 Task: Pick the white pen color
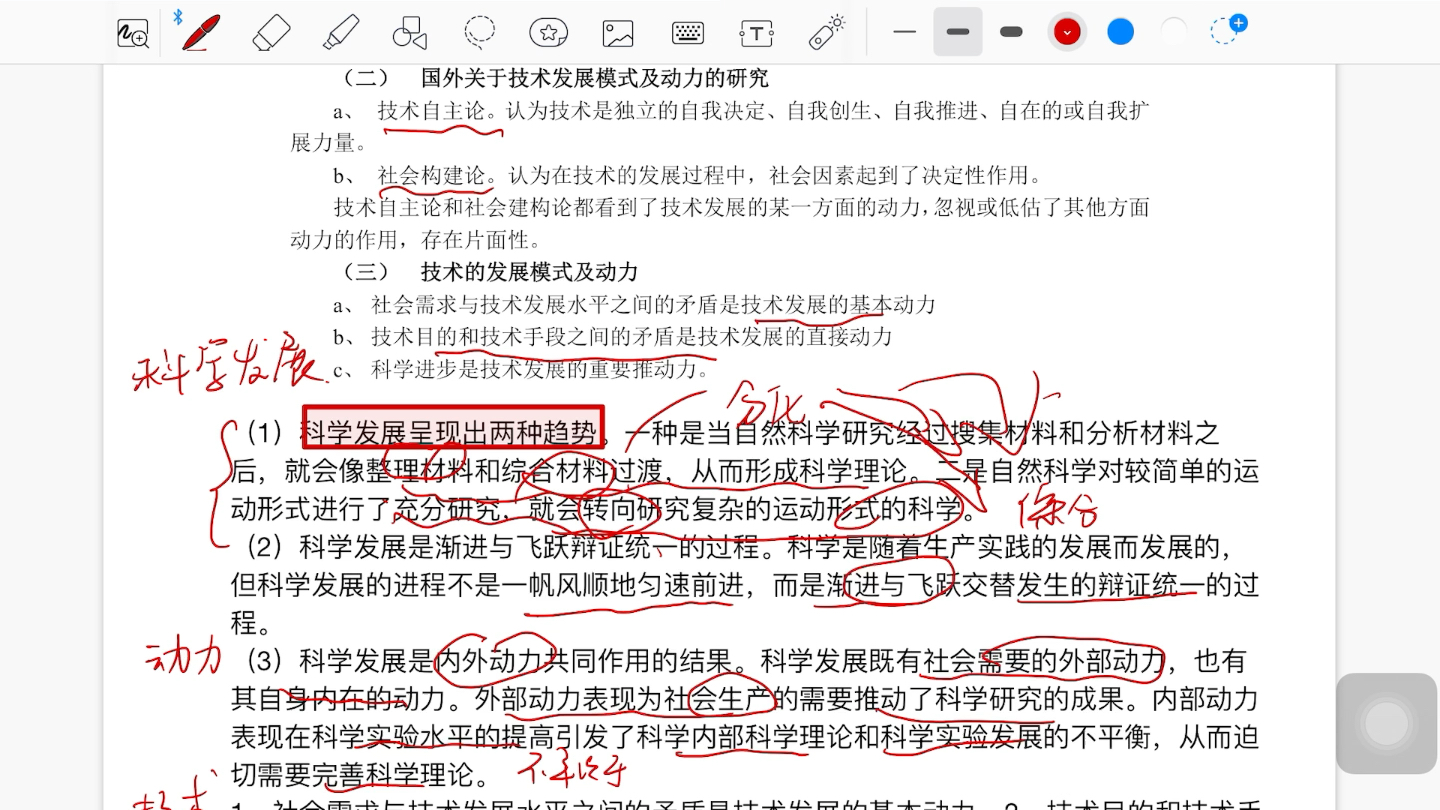[x=1174, y=32]
